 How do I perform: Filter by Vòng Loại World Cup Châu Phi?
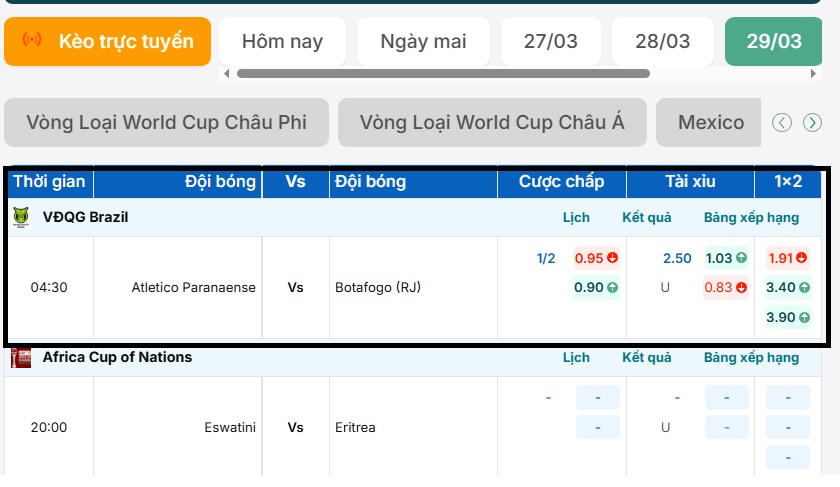(167, 123)
